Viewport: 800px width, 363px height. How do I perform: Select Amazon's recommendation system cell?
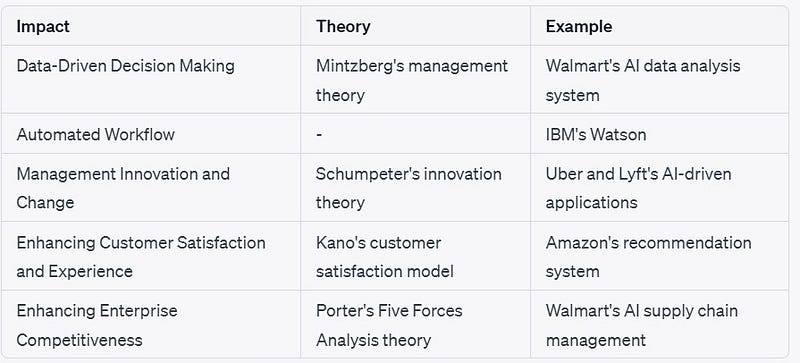point(659,256)
